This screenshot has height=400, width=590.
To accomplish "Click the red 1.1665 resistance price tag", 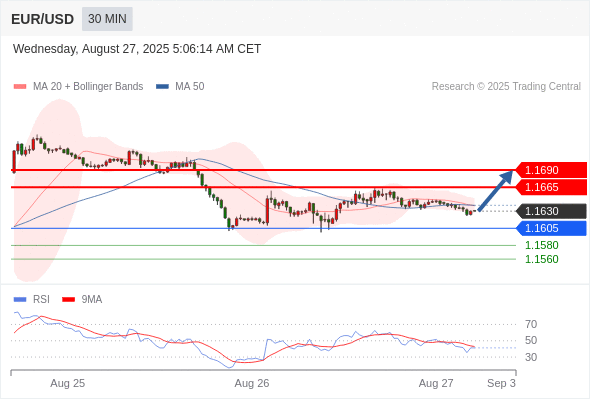I will [551, 187].
